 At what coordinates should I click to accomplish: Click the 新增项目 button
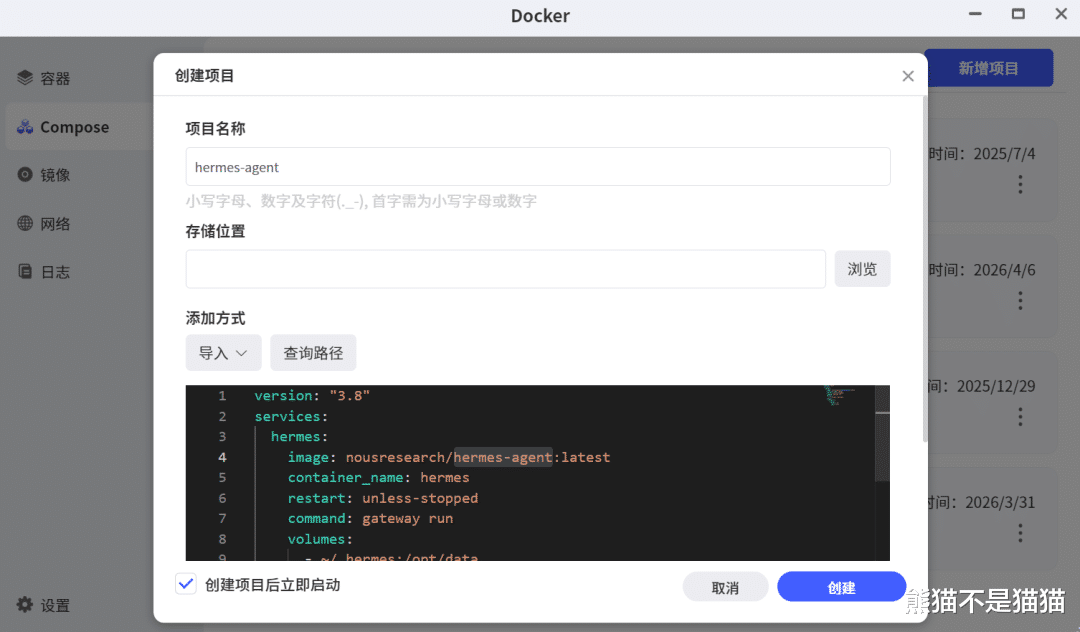(x=988, y=68)
